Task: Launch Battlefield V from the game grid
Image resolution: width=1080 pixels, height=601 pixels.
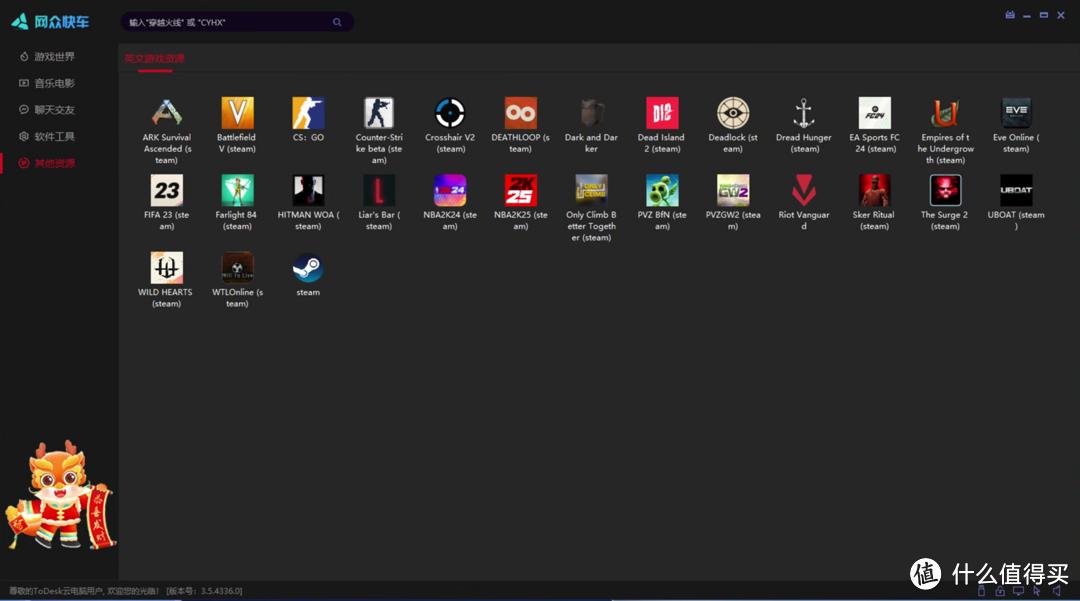Action: 237,113
